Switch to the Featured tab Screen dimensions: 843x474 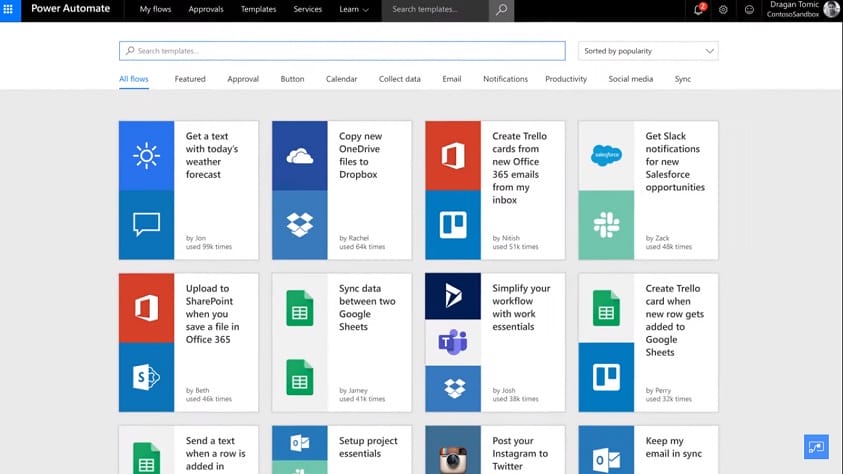190,79
